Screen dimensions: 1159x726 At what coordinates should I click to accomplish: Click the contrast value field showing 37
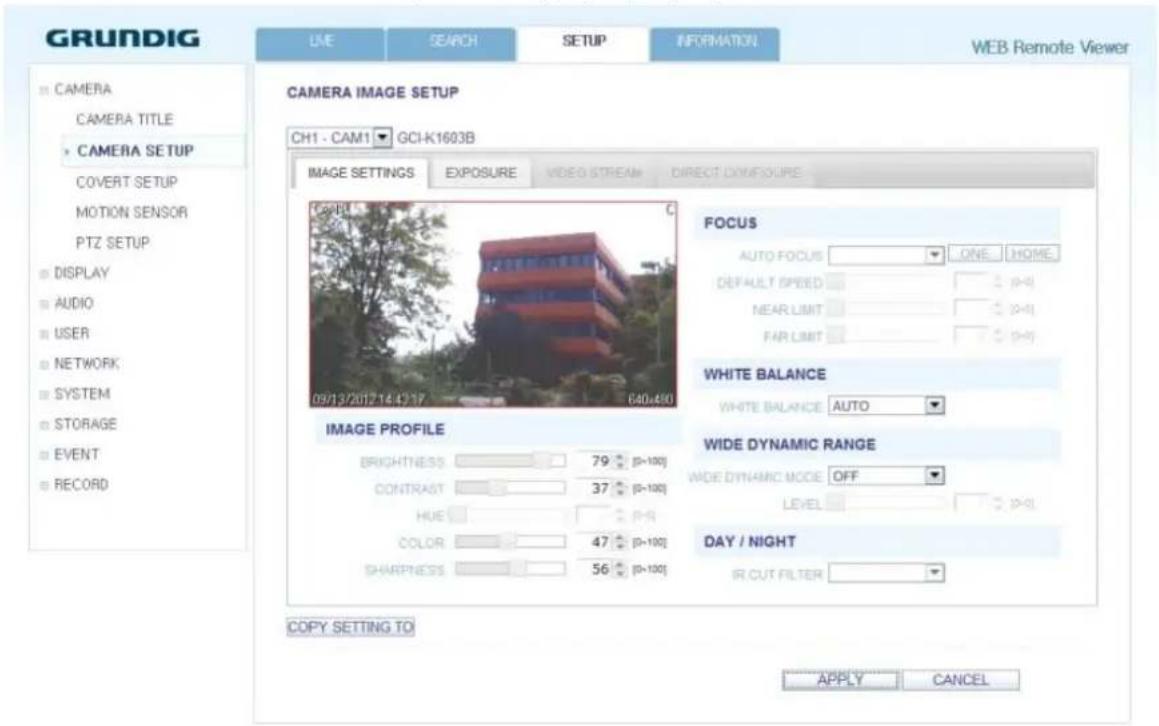click(x=596, y=488)
